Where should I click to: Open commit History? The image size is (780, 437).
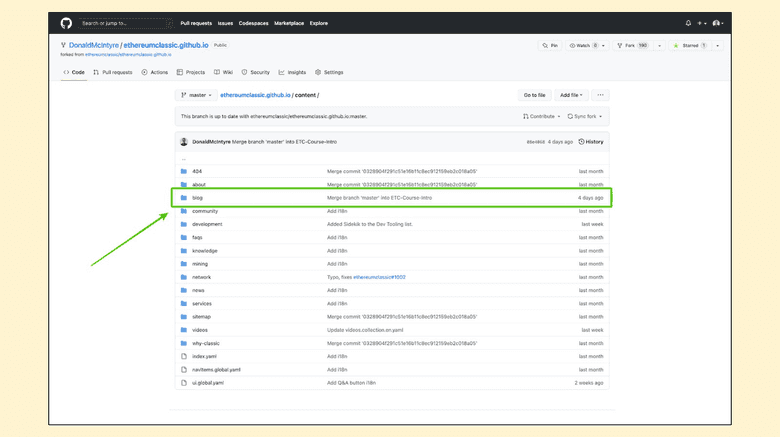(x=591, y=142)
